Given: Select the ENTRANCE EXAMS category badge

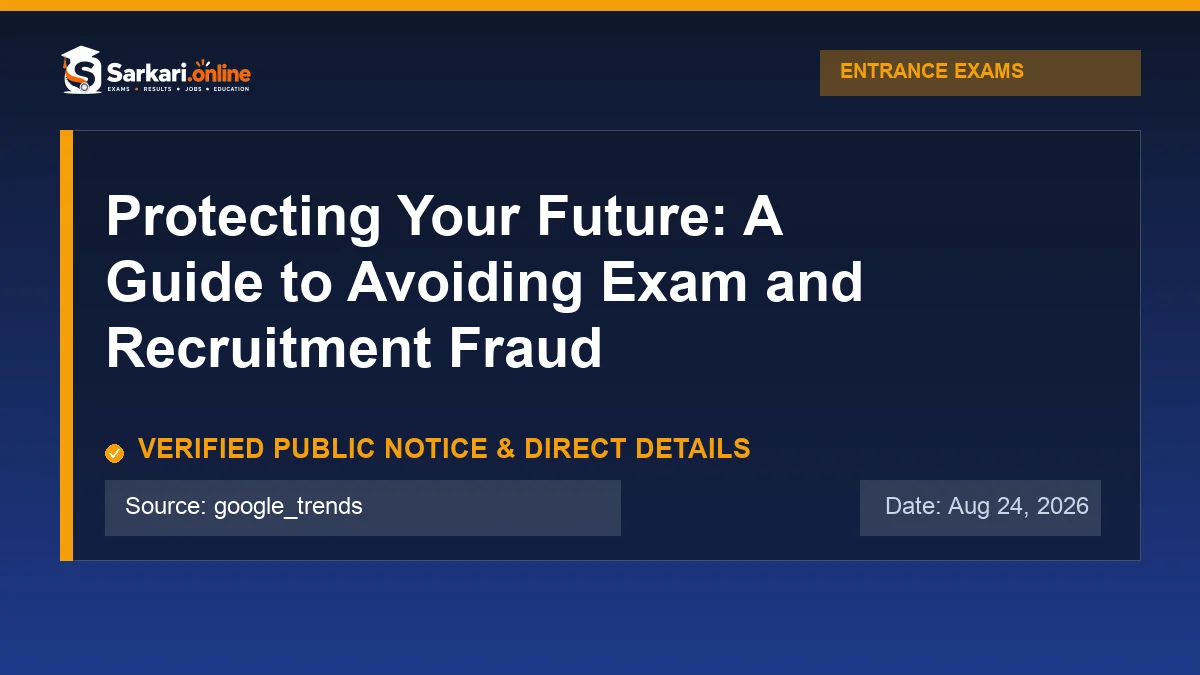Looking at the screenshot, I should (980, 73).
